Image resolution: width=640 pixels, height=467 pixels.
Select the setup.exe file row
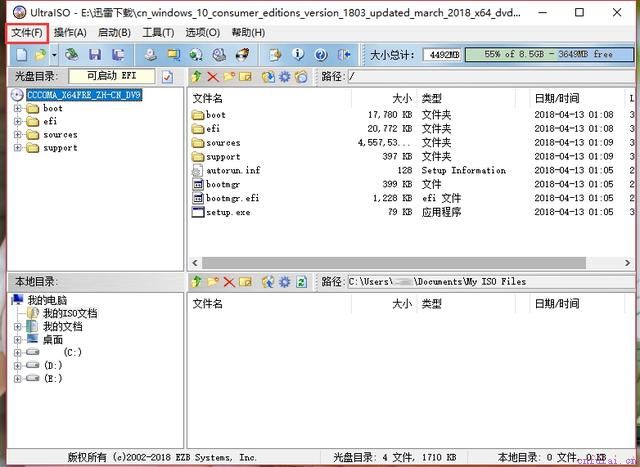point(411,212)
